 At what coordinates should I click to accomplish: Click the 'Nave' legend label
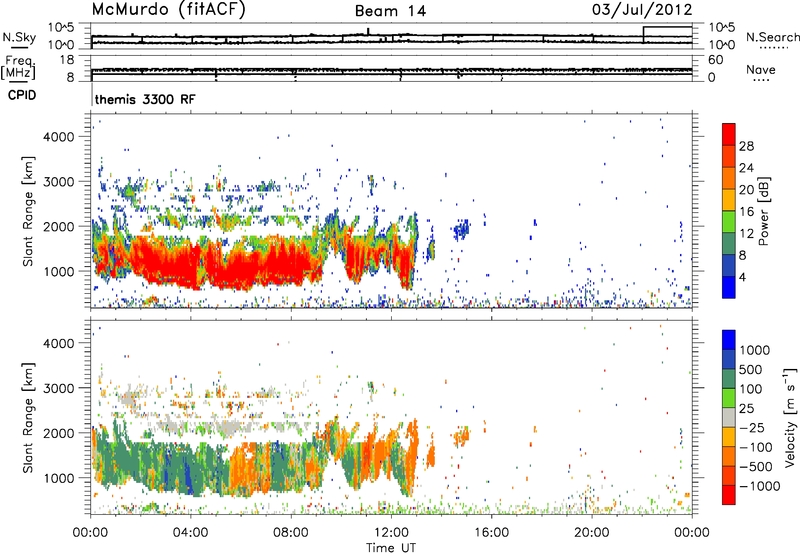tap(760, 69)
